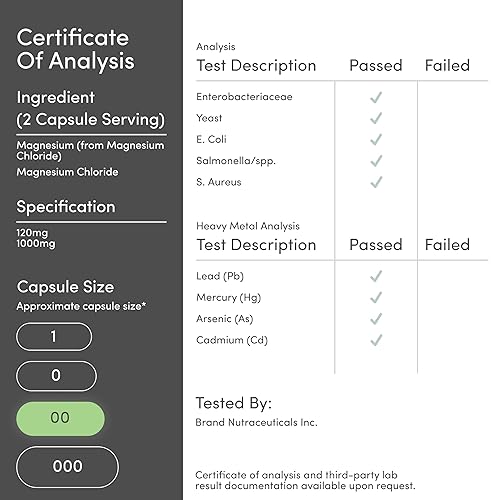Click the Brand Nutraceuticals Inc. text

(x=256, y=422)
